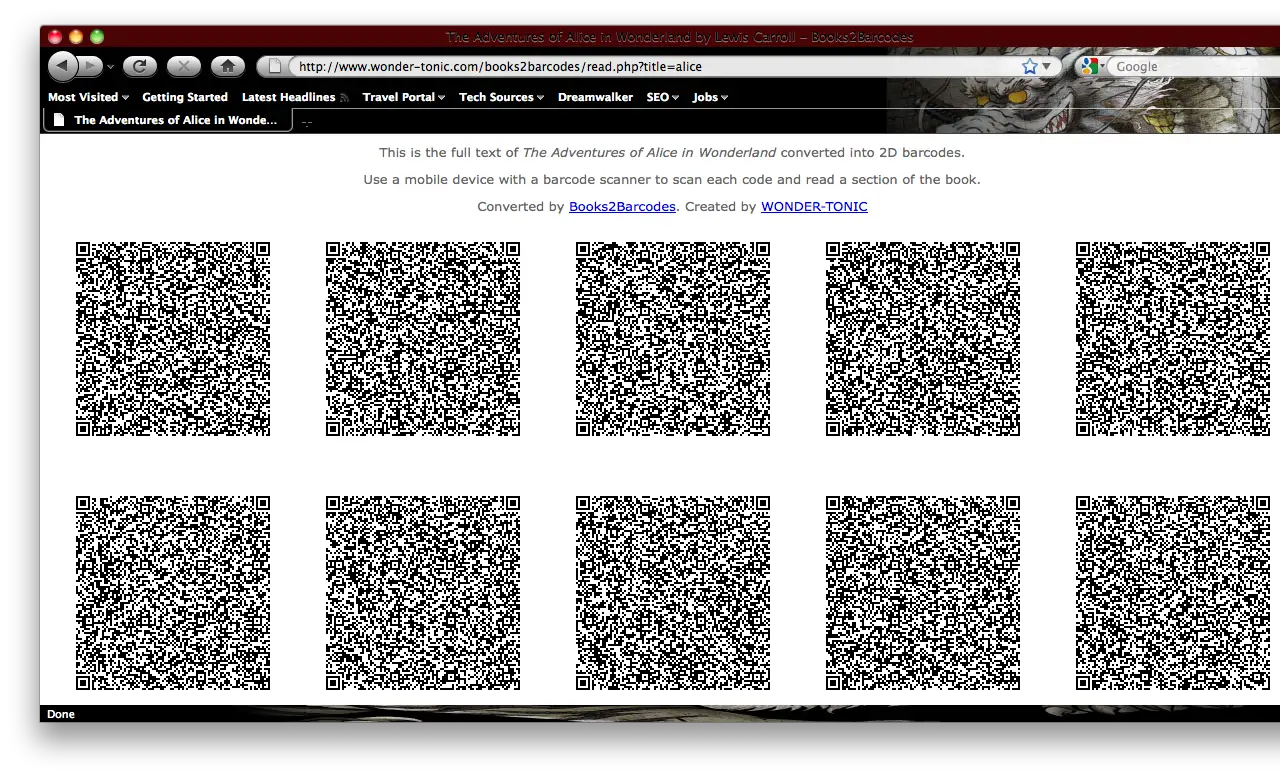Image resolution: width=1280 pixels, height=777 pixels.
Task: Go to the Home page icon
Action: (x=227, y=66)
